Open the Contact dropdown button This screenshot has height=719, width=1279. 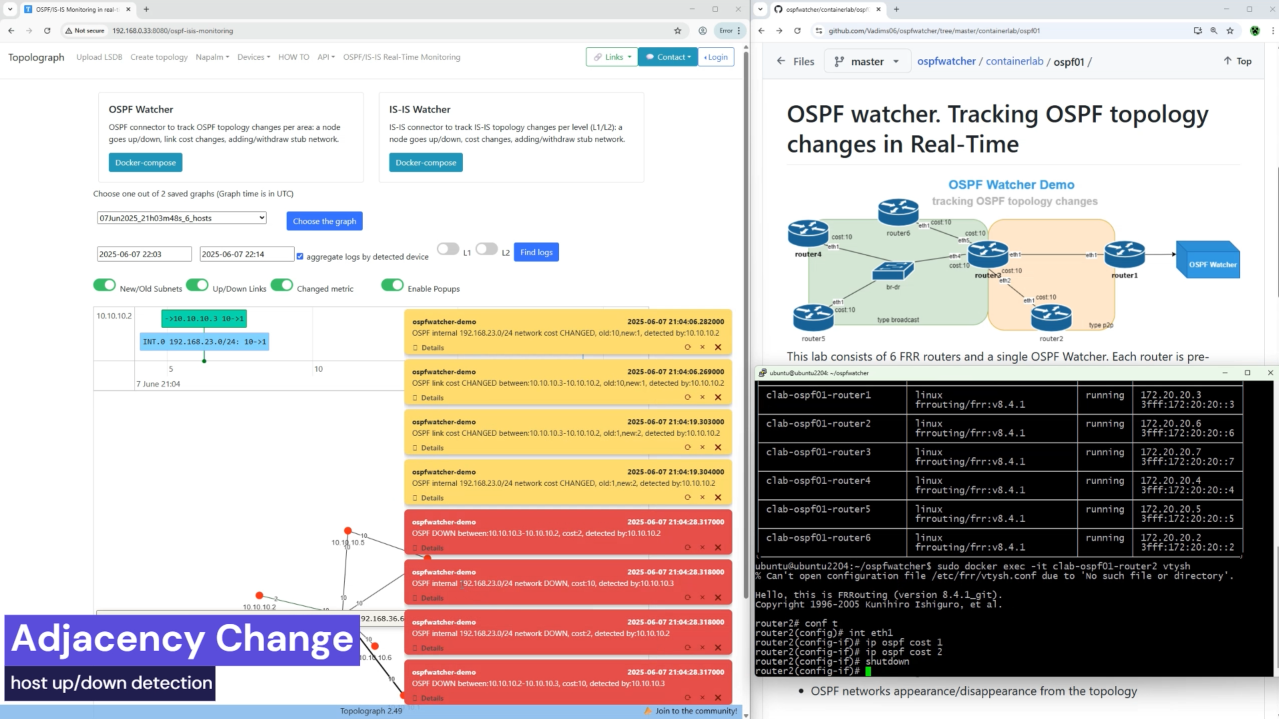click(667, 57)
